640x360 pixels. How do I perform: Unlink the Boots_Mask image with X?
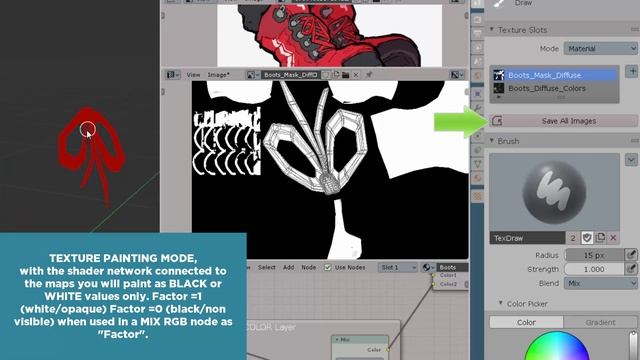tap(356, 75)
